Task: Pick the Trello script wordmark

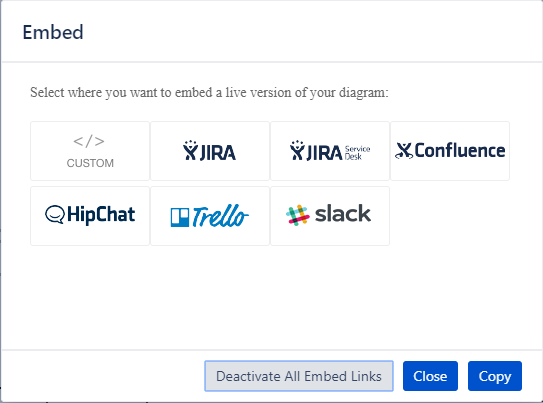Action: point(220,216)
